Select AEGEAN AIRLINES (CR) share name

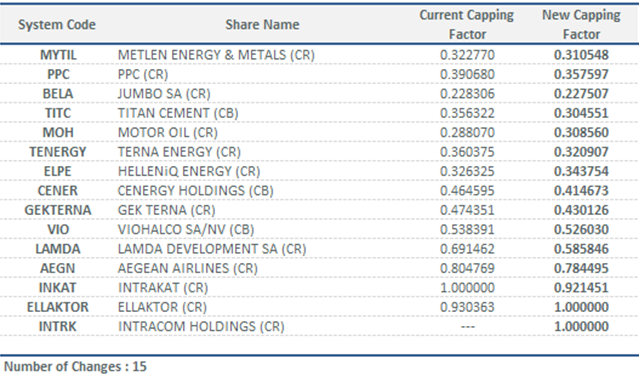(x=188, y=268)
